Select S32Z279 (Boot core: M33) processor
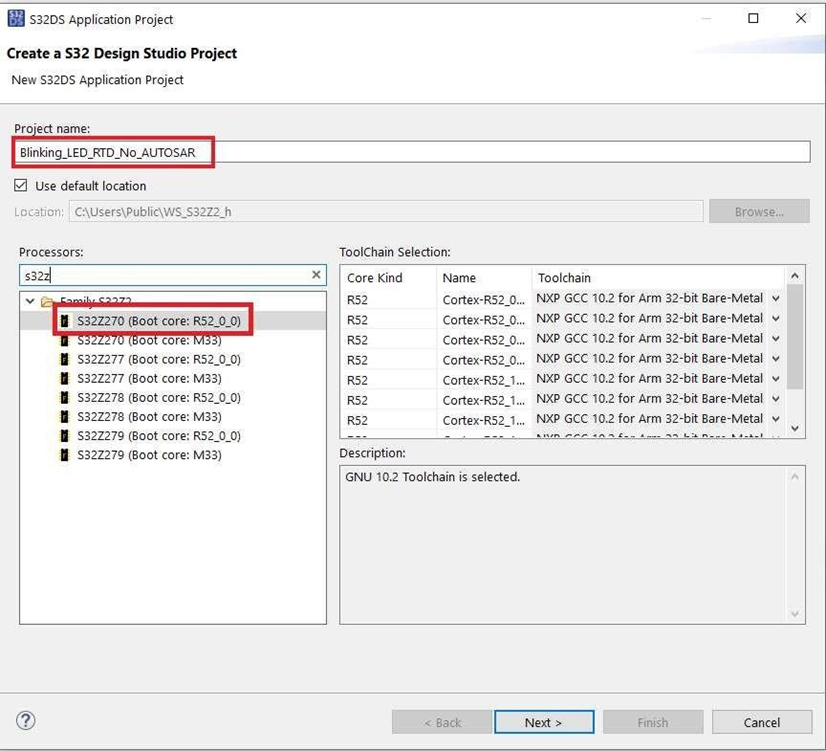826x751 pixels. click(x=149, y=454)
